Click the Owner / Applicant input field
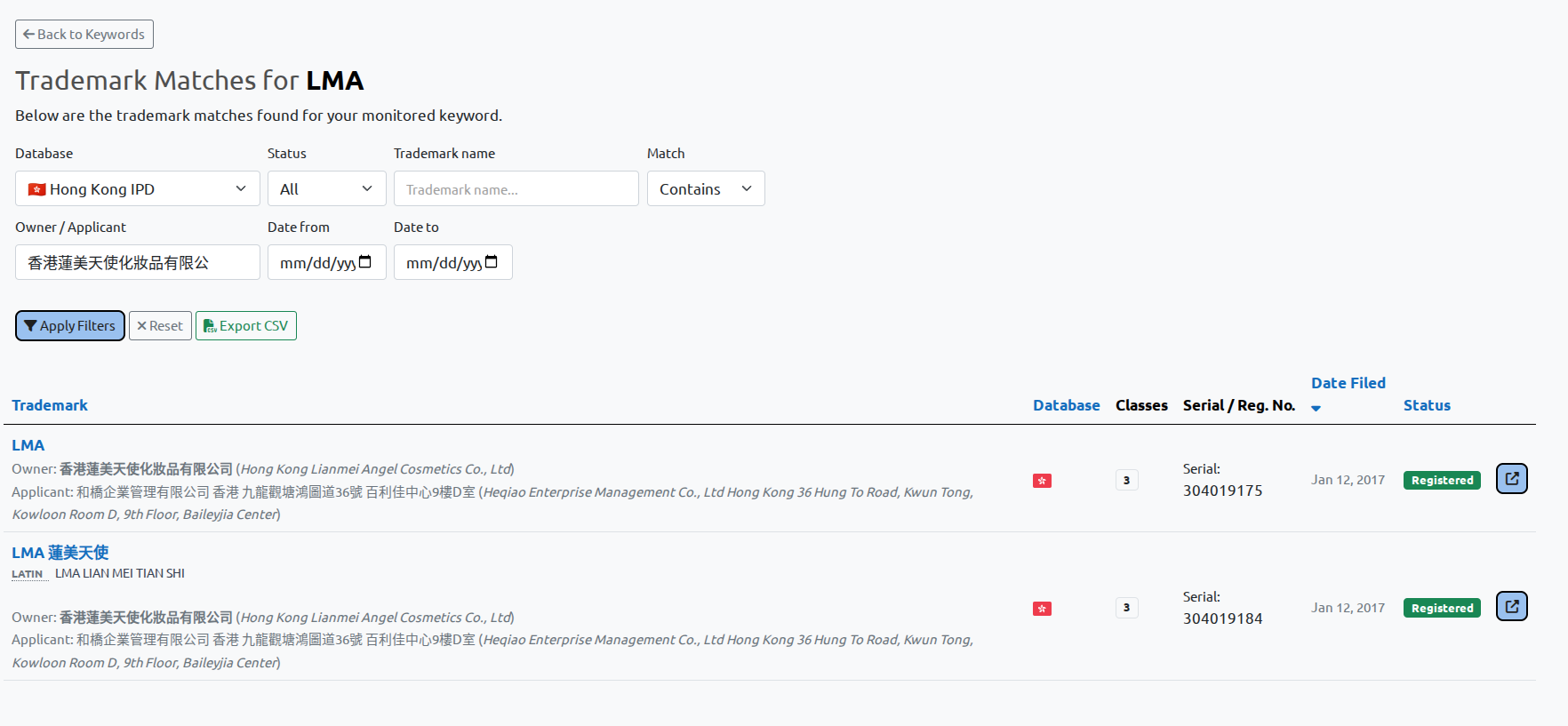 [138, 262]
